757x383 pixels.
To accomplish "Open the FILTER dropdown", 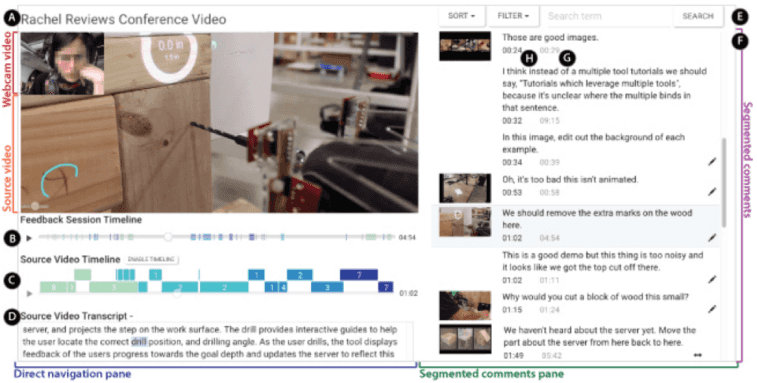I will click(513, 16).
